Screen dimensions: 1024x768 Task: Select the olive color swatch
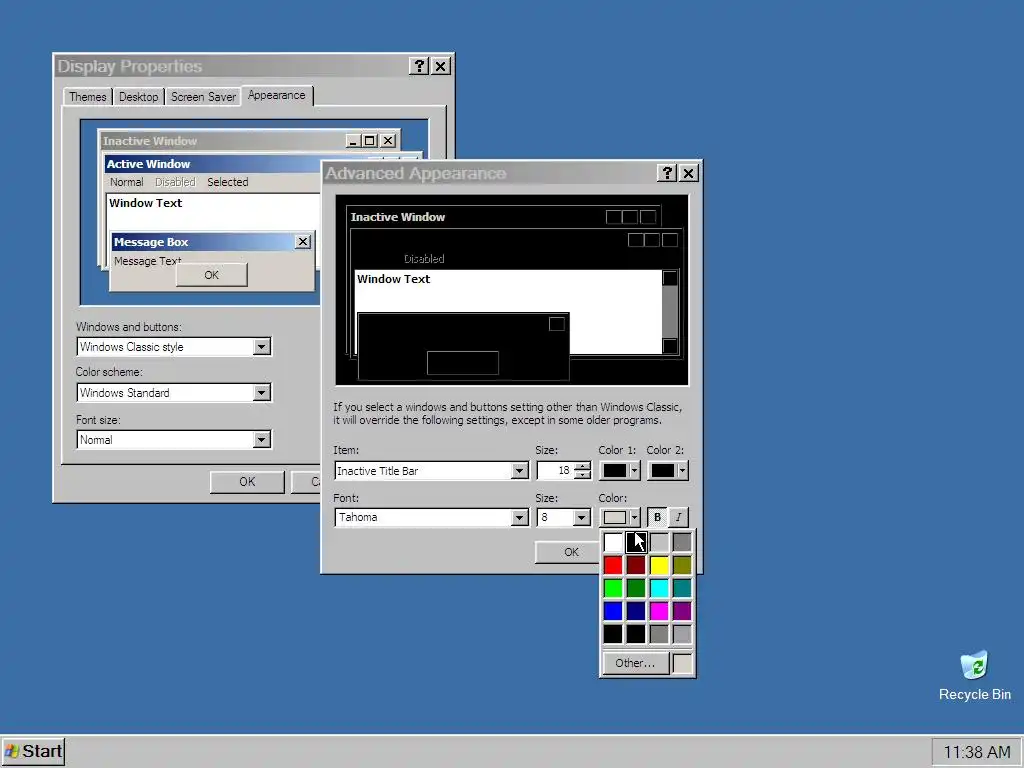682,565
